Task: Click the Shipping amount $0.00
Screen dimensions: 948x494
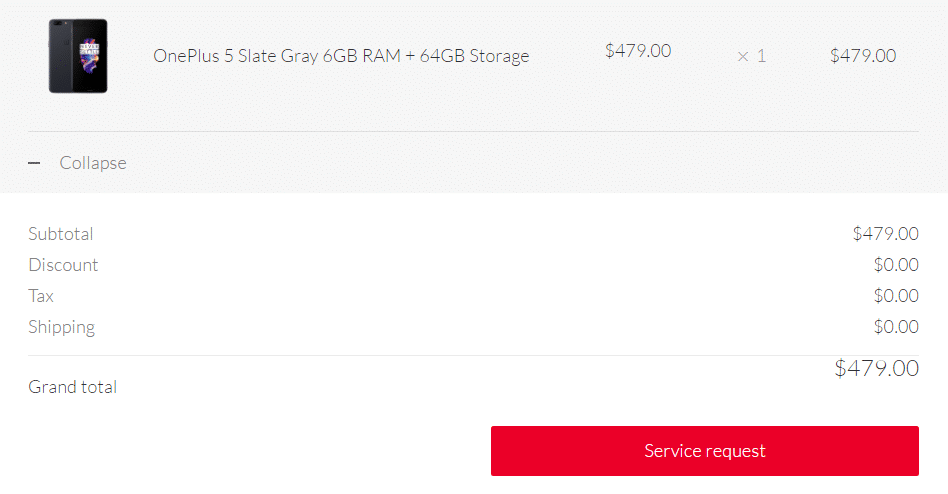Action: coord(895,327)
